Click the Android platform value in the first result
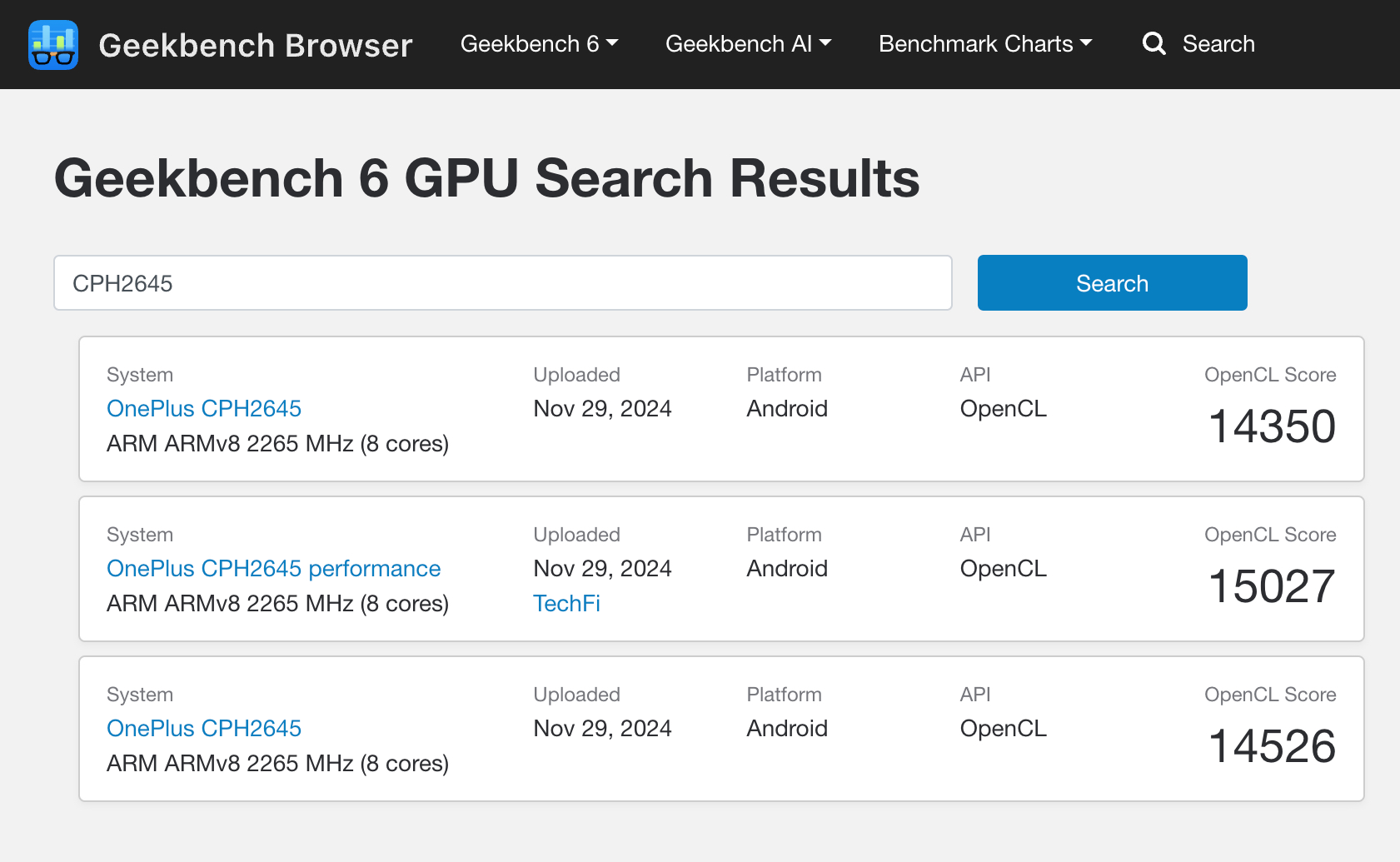This screenshot has width=1400, height=862. click(x=786, y=409)
